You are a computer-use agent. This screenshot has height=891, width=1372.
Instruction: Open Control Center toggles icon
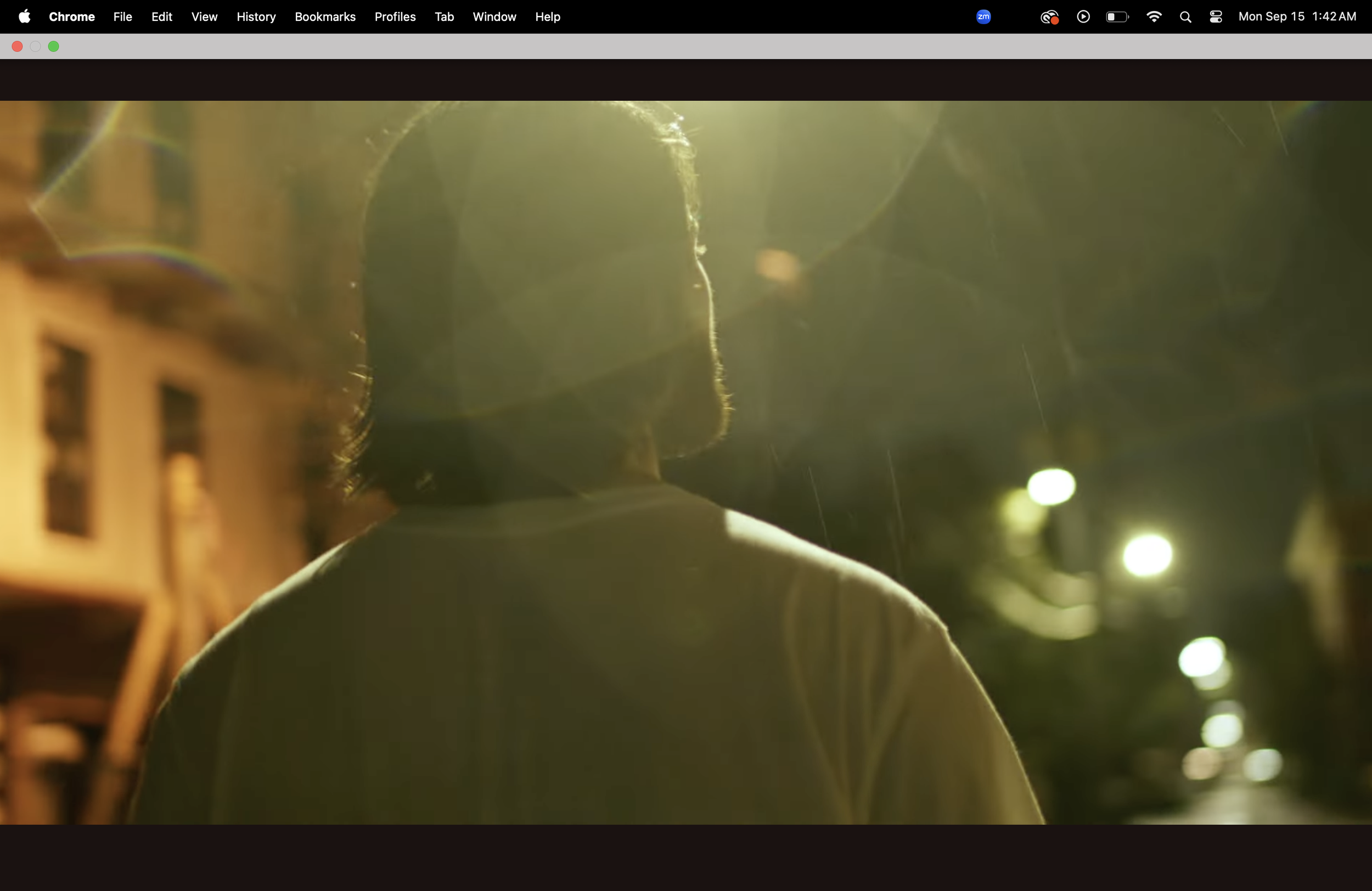pyautogui.click(x=1216, y=16)
